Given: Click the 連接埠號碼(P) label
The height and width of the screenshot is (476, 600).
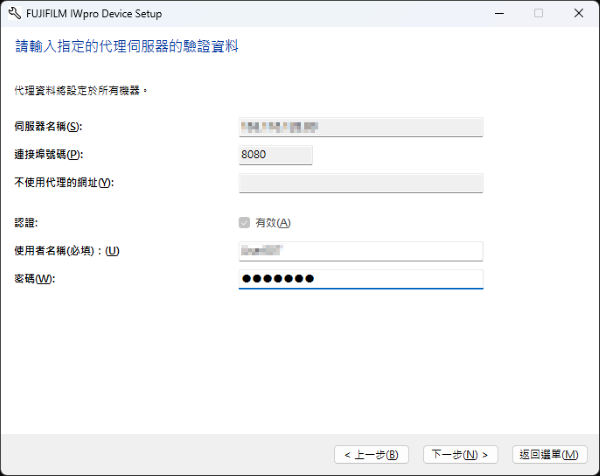Looking at the screenshot, I should pyautogui.click(x=47, y=154).
